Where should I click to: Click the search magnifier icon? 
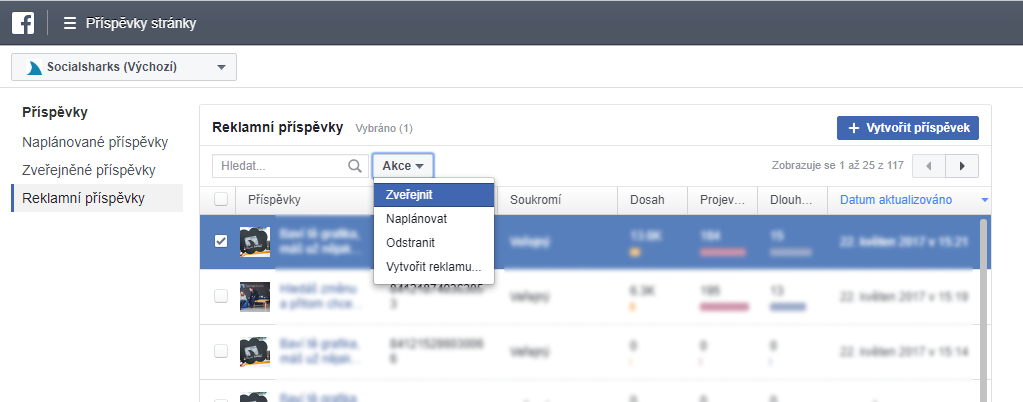354,166
